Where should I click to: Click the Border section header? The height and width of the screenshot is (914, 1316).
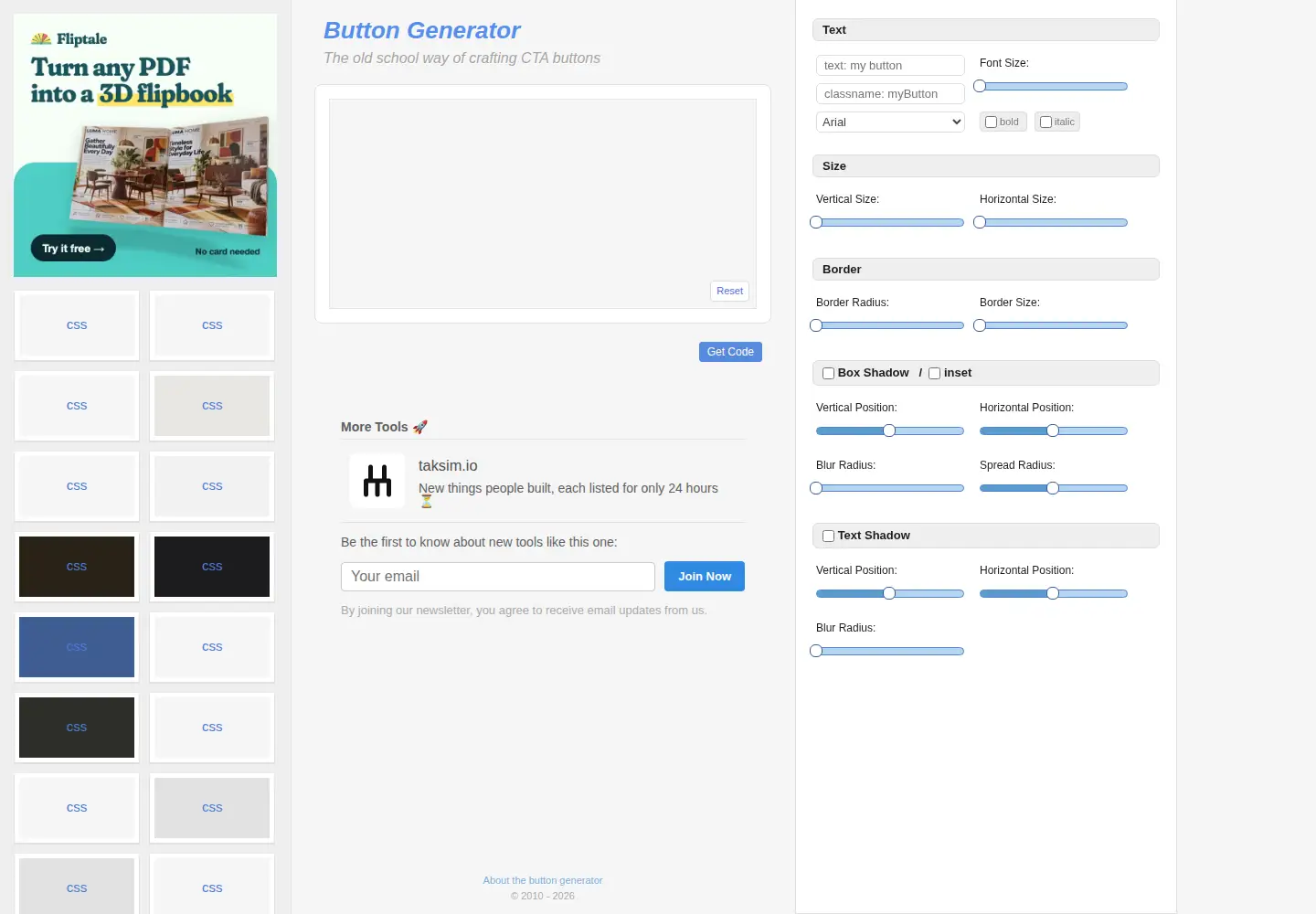pyautogui.click(x=986, y=270)
